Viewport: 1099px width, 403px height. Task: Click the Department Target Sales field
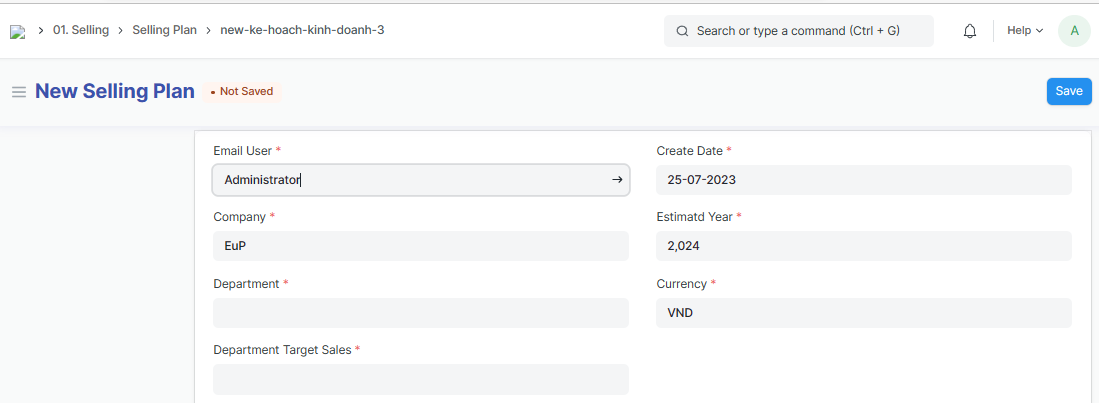click(x=420, y=379)
